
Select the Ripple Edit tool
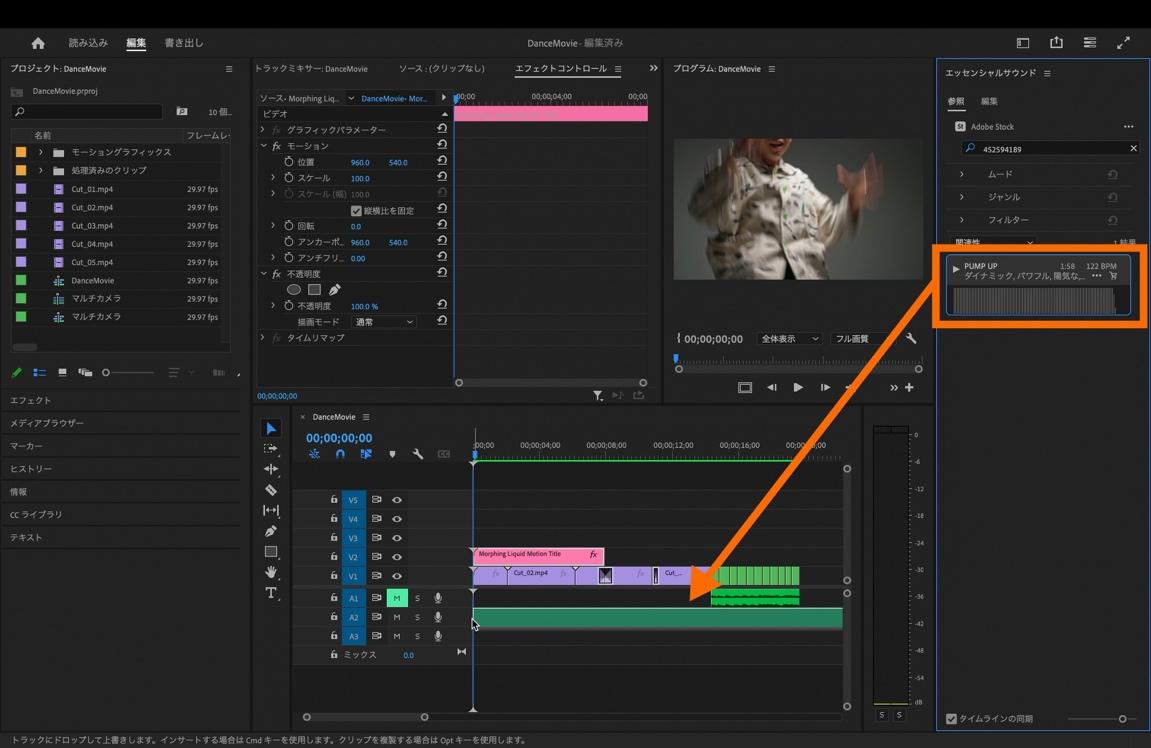pos(271,469)
